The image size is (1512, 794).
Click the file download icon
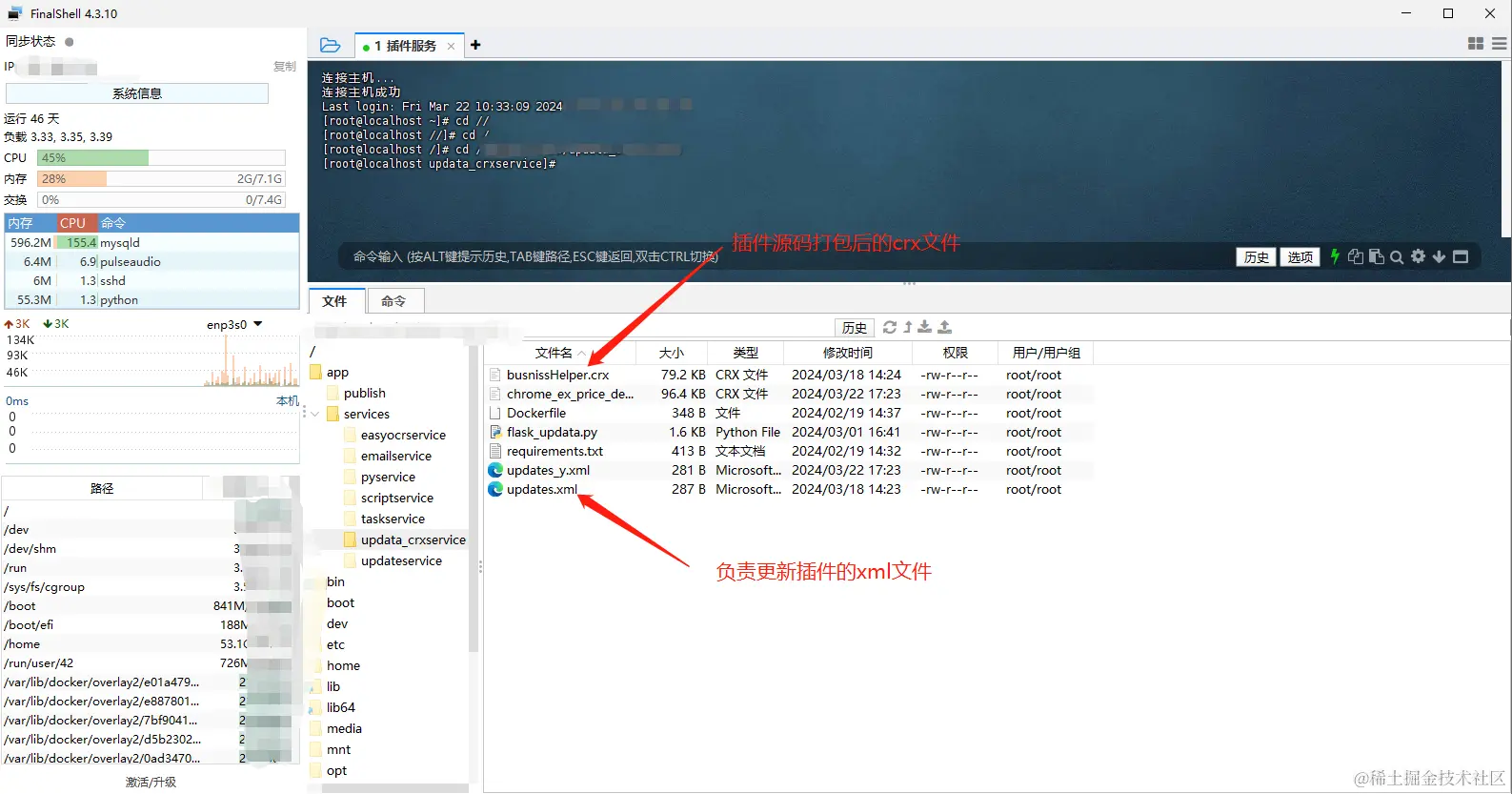coord(925,327)
